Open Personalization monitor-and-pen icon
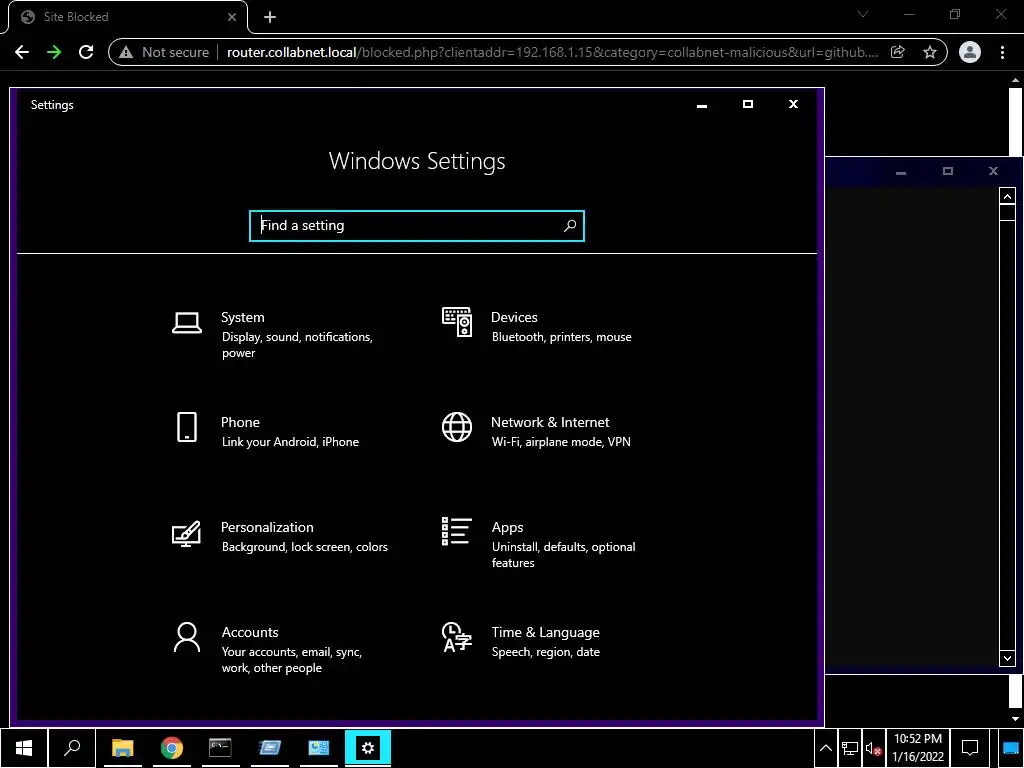The height and width of the screenshot is (768, 1024). click(x=186, y=534)
